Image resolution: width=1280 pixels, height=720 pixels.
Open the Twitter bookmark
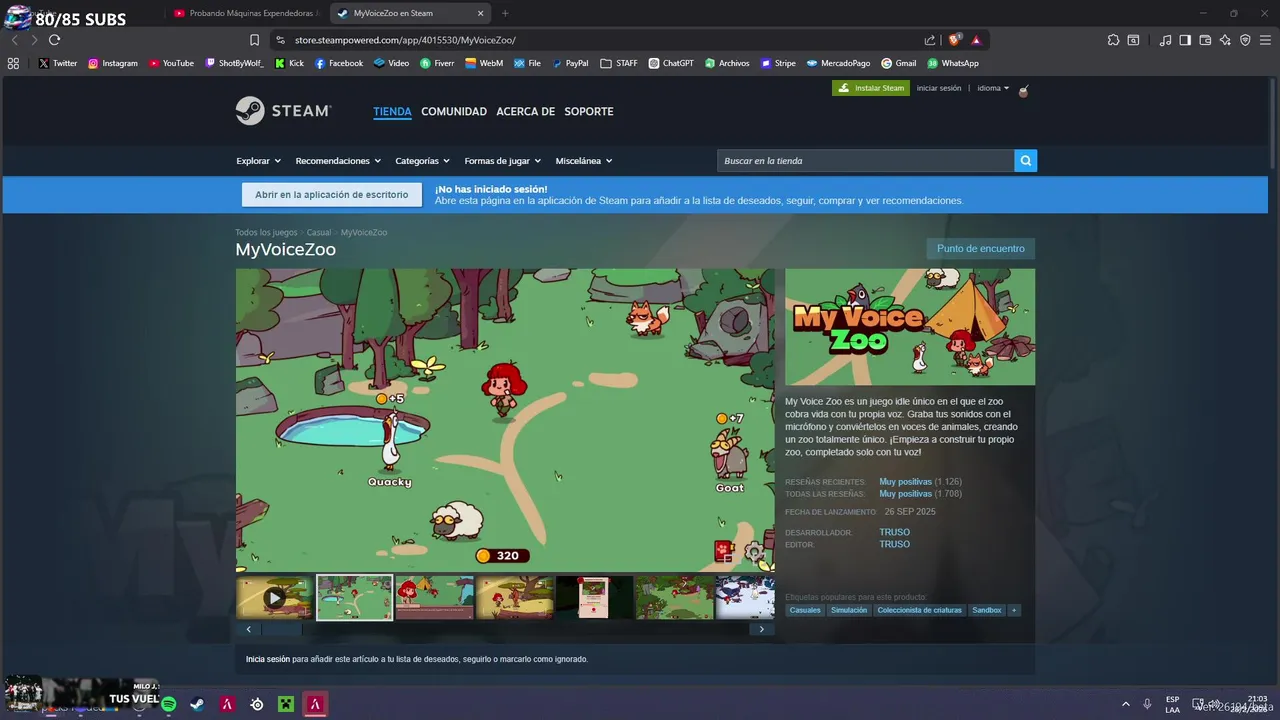pos(58,63)
